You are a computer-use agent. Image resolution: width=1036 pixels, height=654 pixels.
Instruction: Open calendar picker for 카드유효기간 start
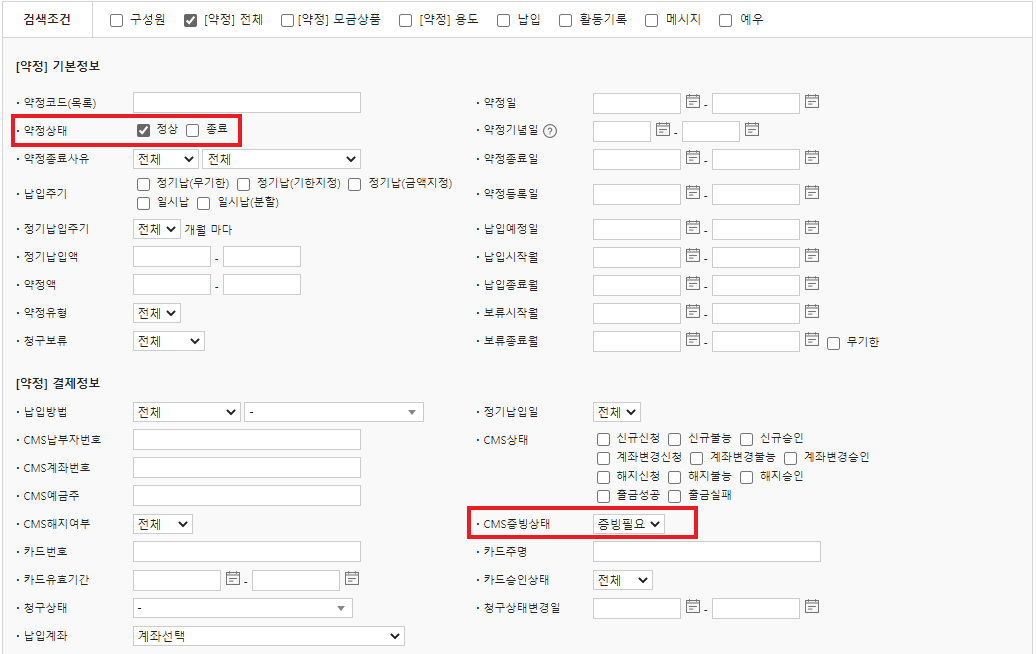[232, 579]
